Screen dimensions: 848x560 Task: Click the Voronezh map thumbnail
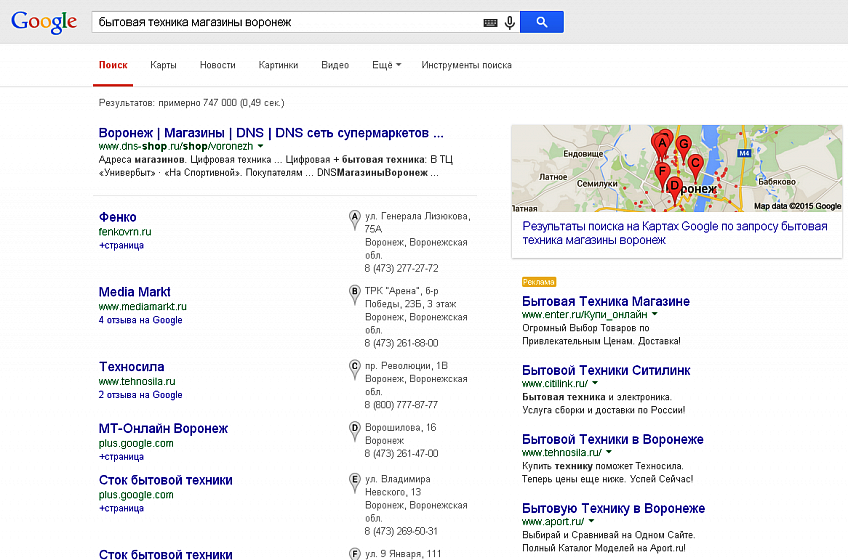677,168
